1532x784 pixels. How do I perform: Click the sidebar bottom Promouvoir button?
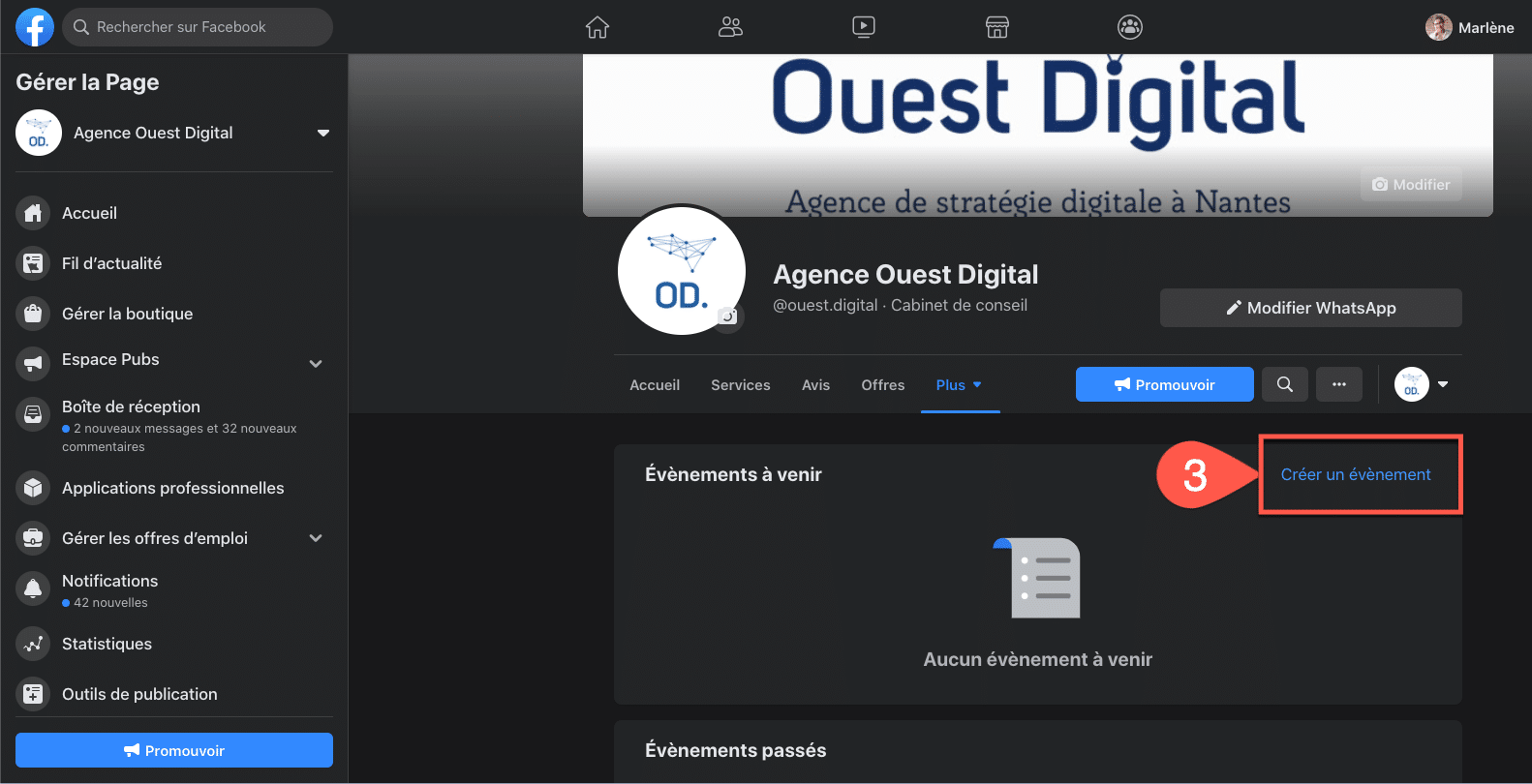coord(174,750)
